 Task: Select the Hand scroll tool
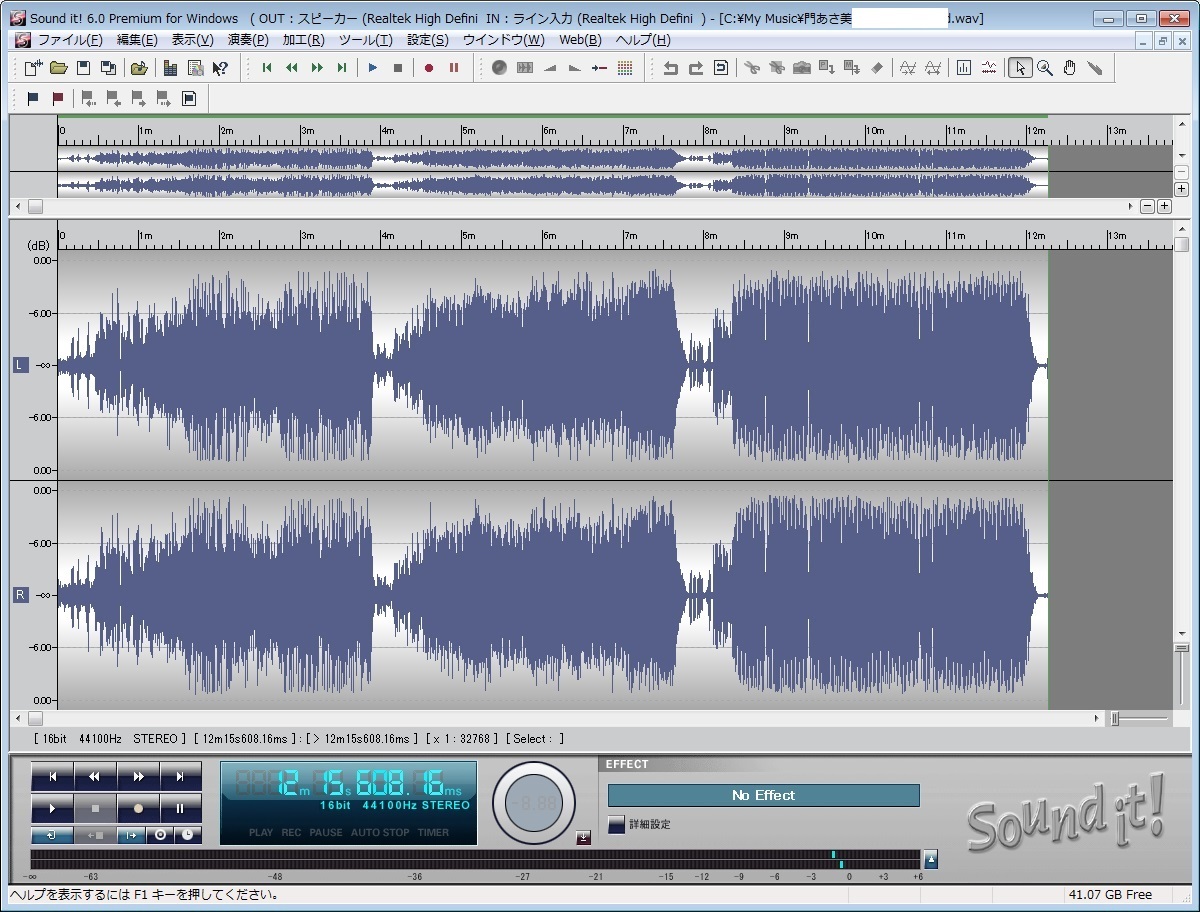click(1070, 68)
